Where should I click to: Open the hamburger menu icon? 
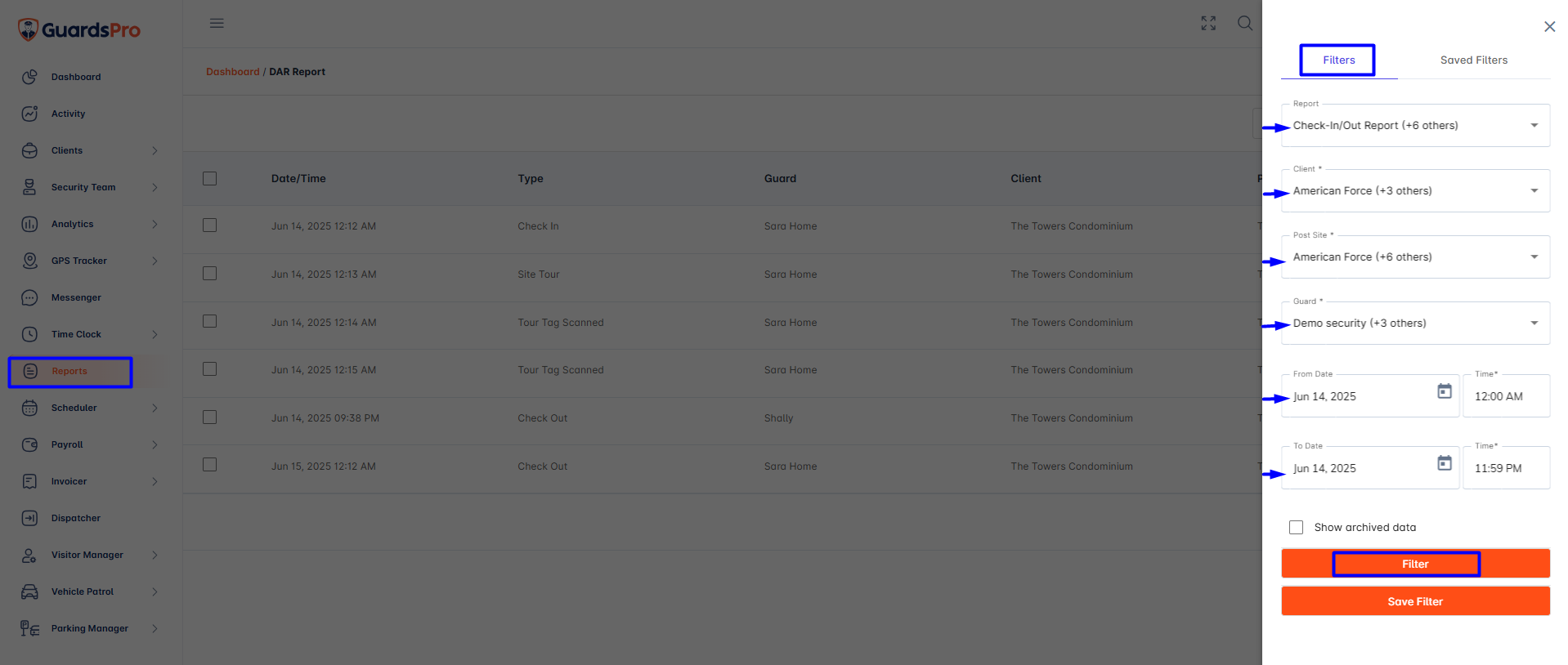(217, 23)
